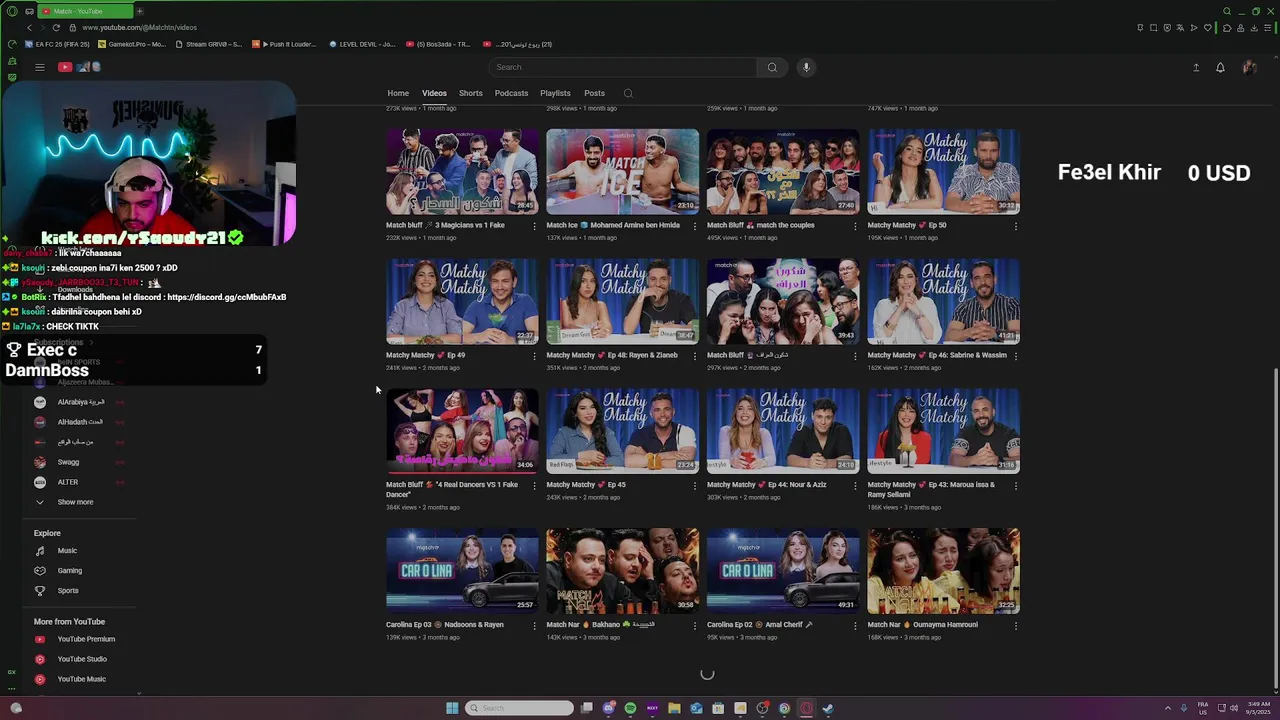Go back with the browser back arrow

[x=29, y=27]
